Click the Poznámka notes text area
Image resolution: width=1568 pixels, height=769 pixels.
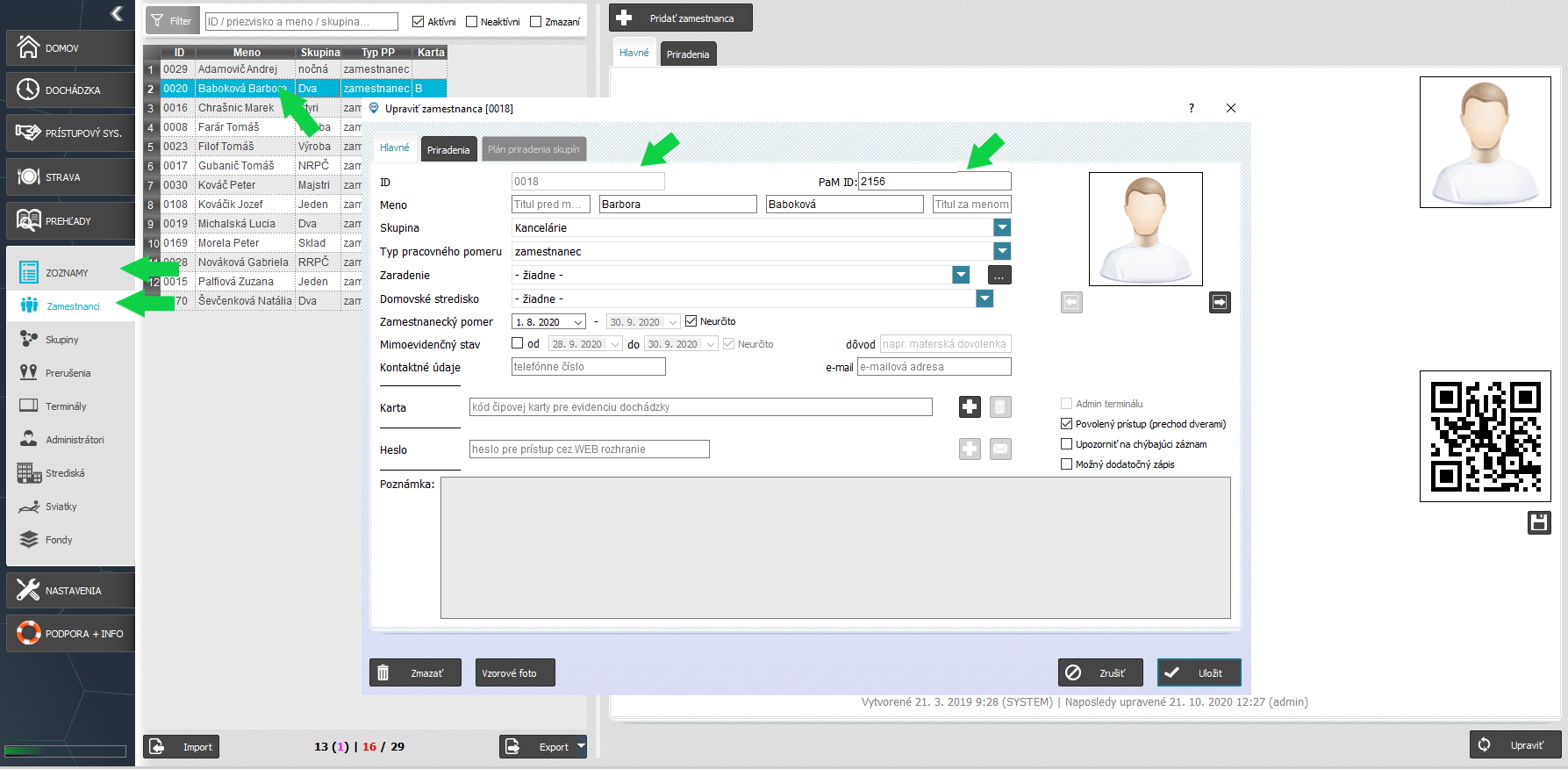835,548
